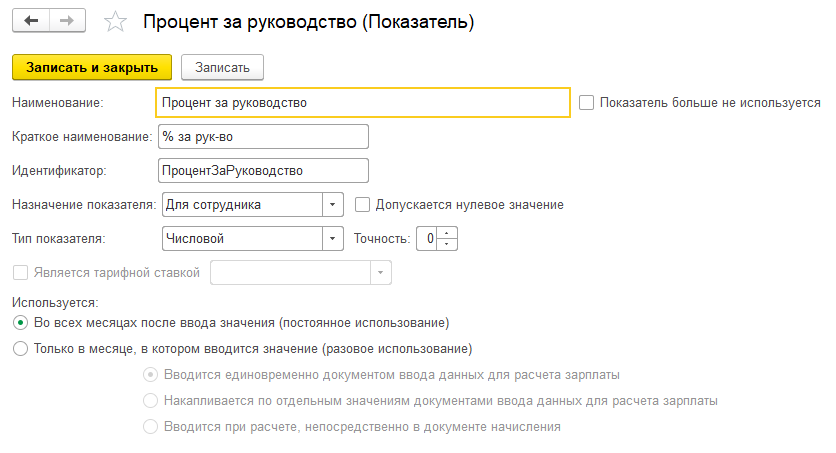Click the 'Является тарифной ставкой' checkbox
The image size is (836, 453).
coord(20,273)
